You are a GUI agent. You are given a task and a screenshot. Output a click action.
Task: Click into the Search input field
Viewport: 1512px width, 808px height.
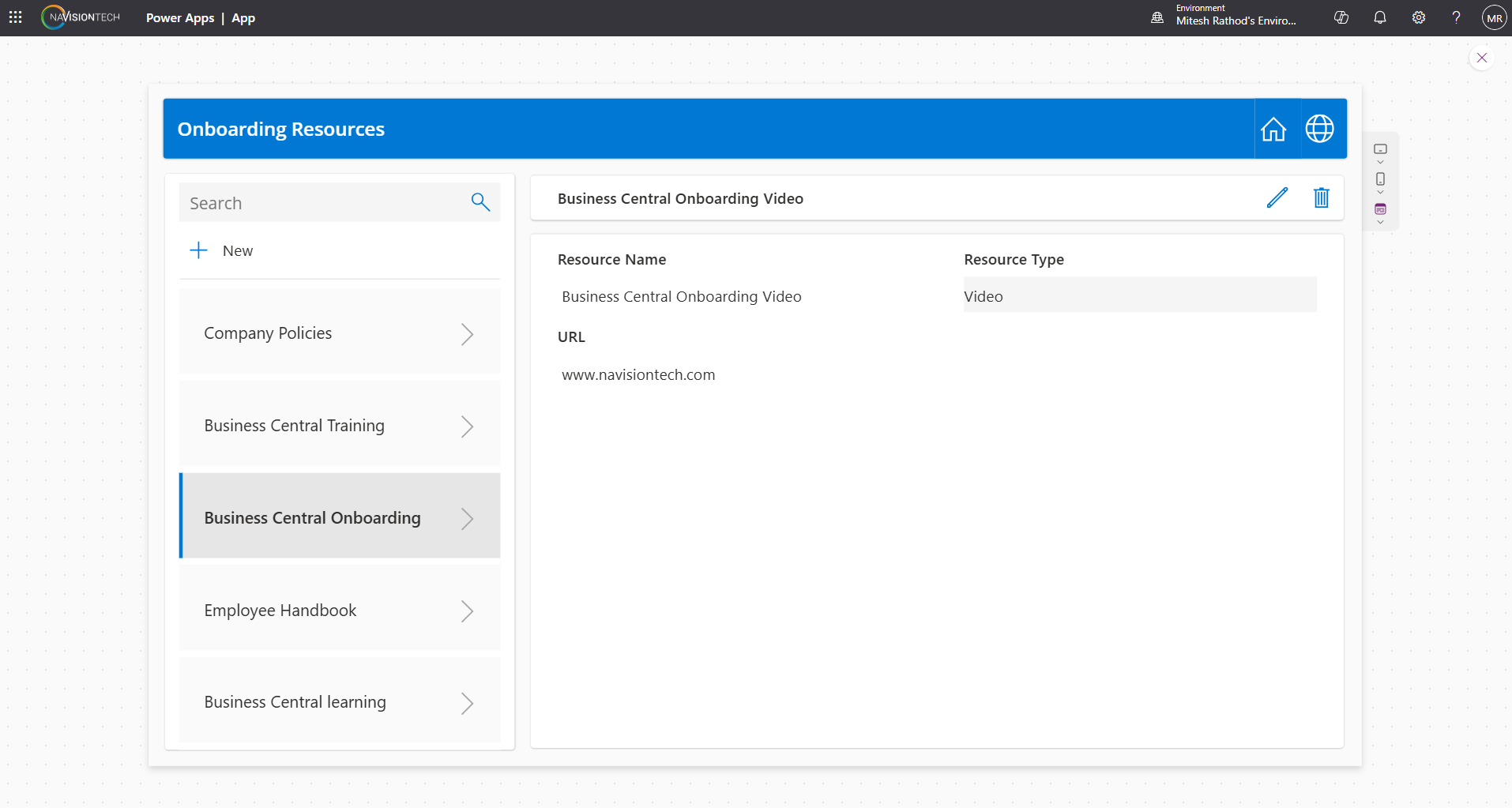click(x=324, y=203)
